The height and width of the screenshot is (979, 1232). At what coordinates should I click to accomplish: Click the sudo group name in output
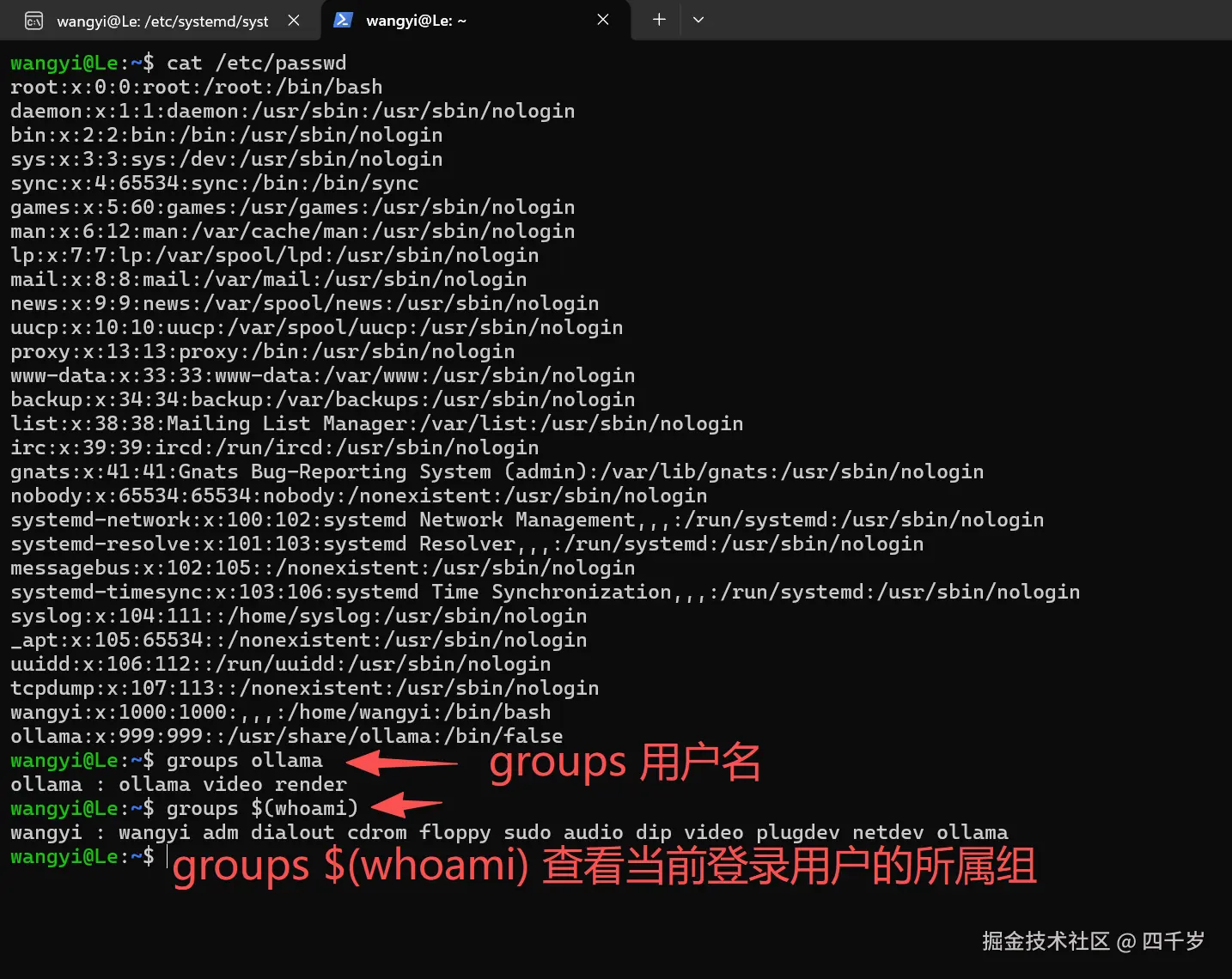[x=527, y=832]
